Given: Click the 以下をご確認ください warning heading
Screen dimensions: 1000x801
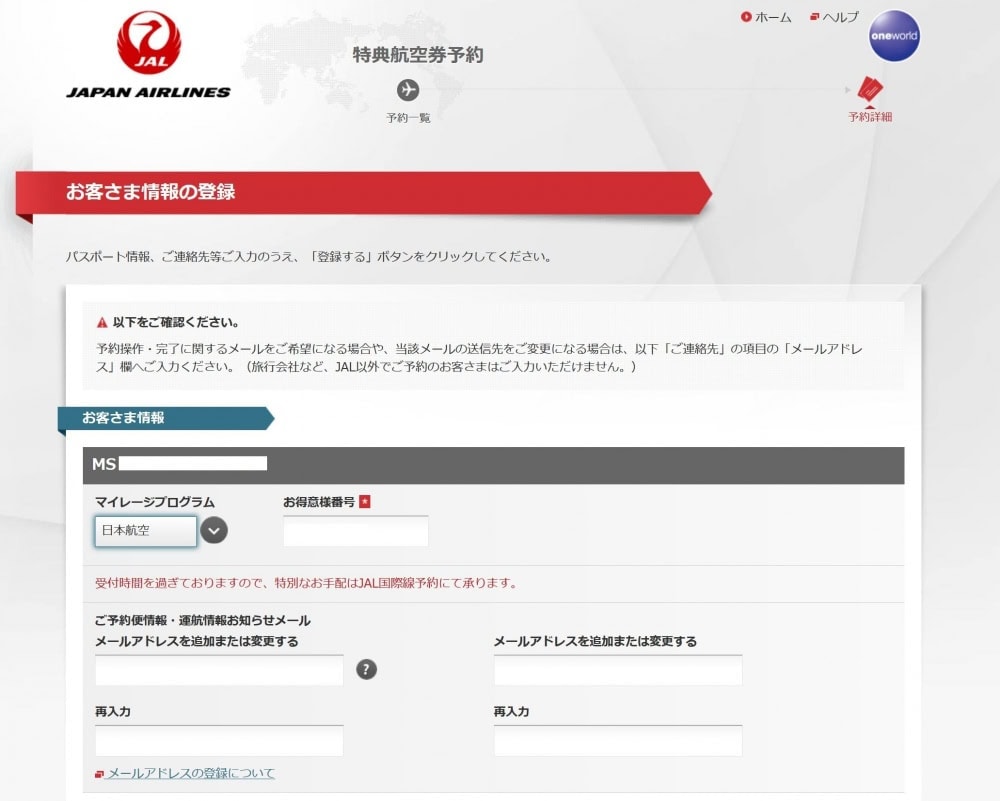Looking at the screenshot, I should pyautogui.click(x=176, y=323).
